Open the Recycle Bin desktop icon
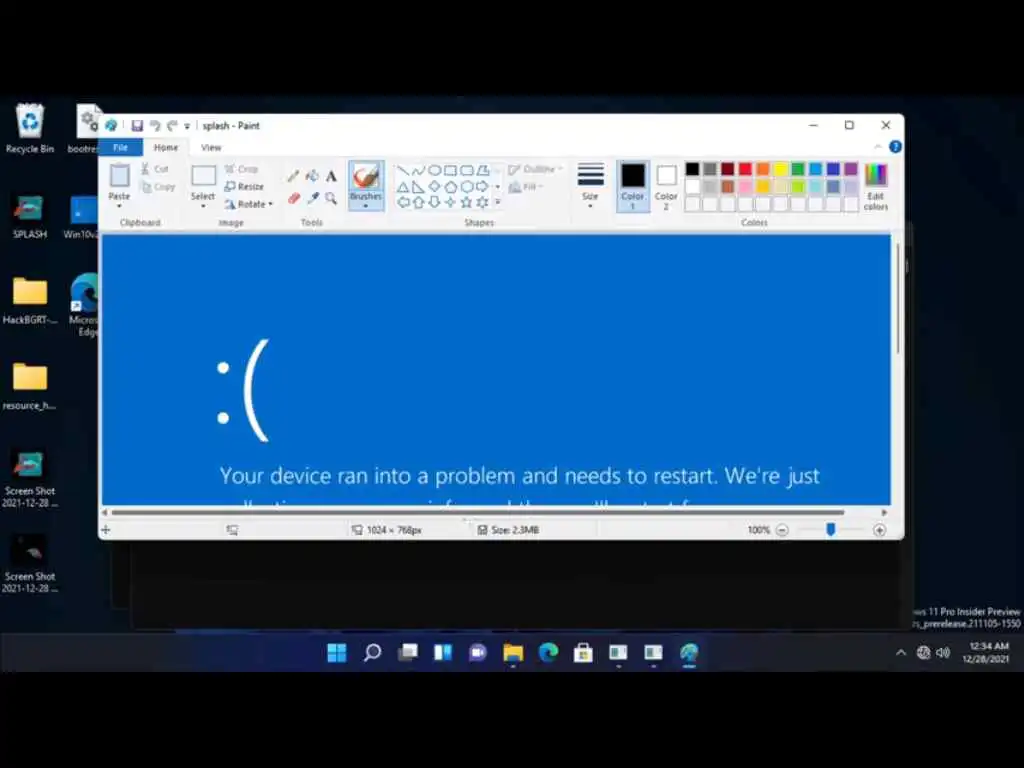 (x=30, y=129)
